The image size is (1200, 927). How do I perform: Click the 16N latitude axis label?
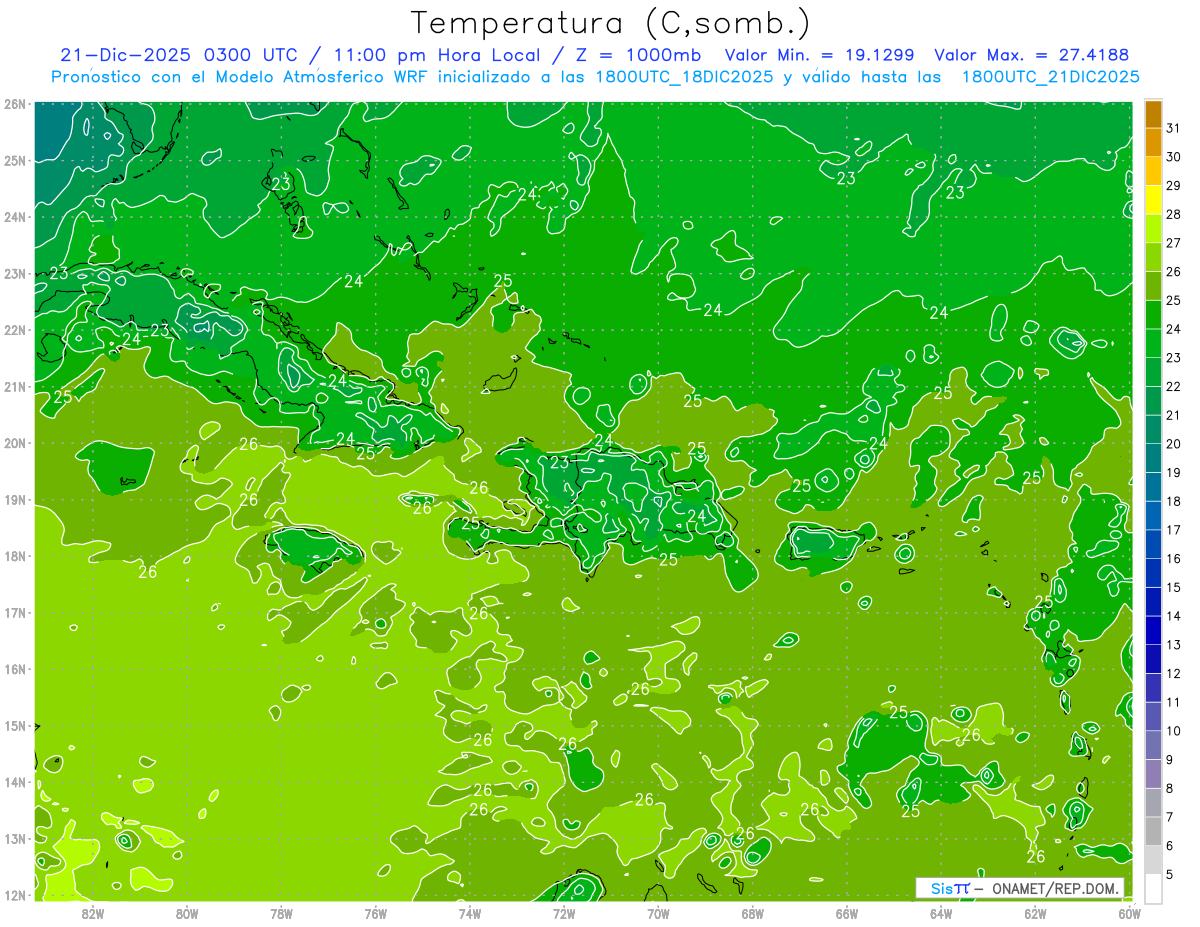pyautogui.click(x=15, y=669)
